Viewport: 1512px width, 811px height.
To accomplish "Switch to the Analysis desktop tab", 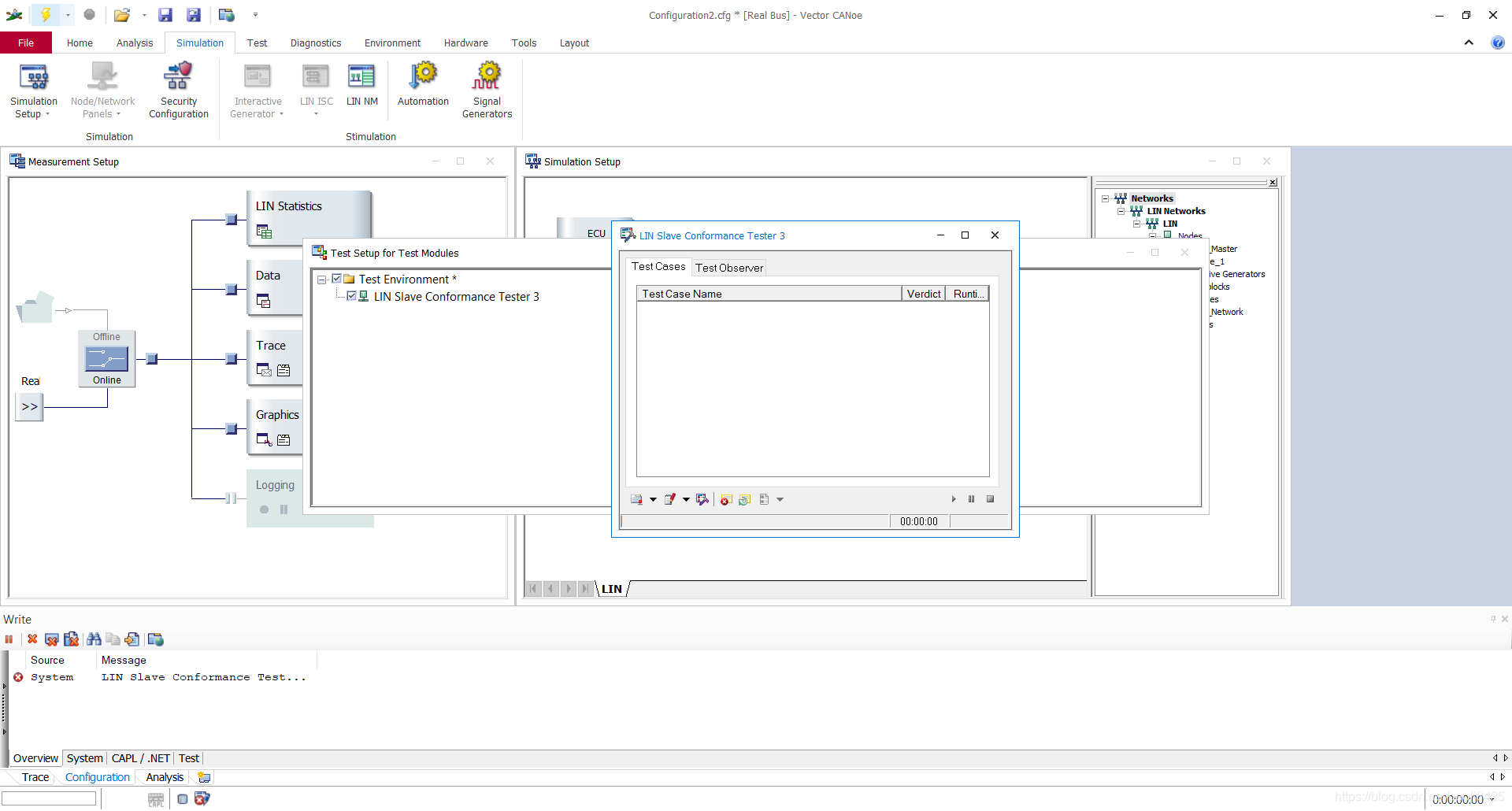I will [165, 777].
